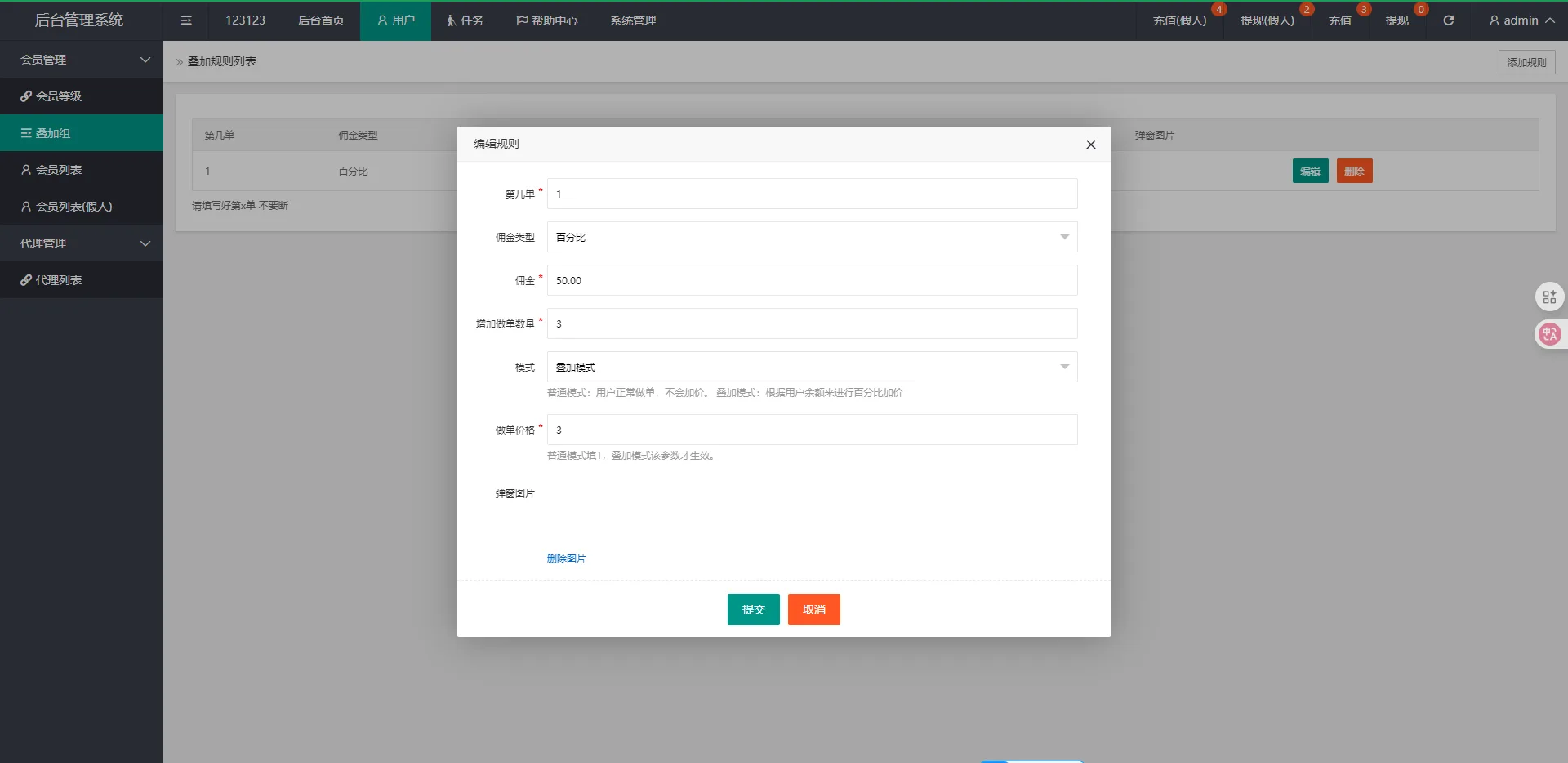1568x763 pixels.
Task: Switch to the 任务 top navigation tab
Action: pos(465,20)
